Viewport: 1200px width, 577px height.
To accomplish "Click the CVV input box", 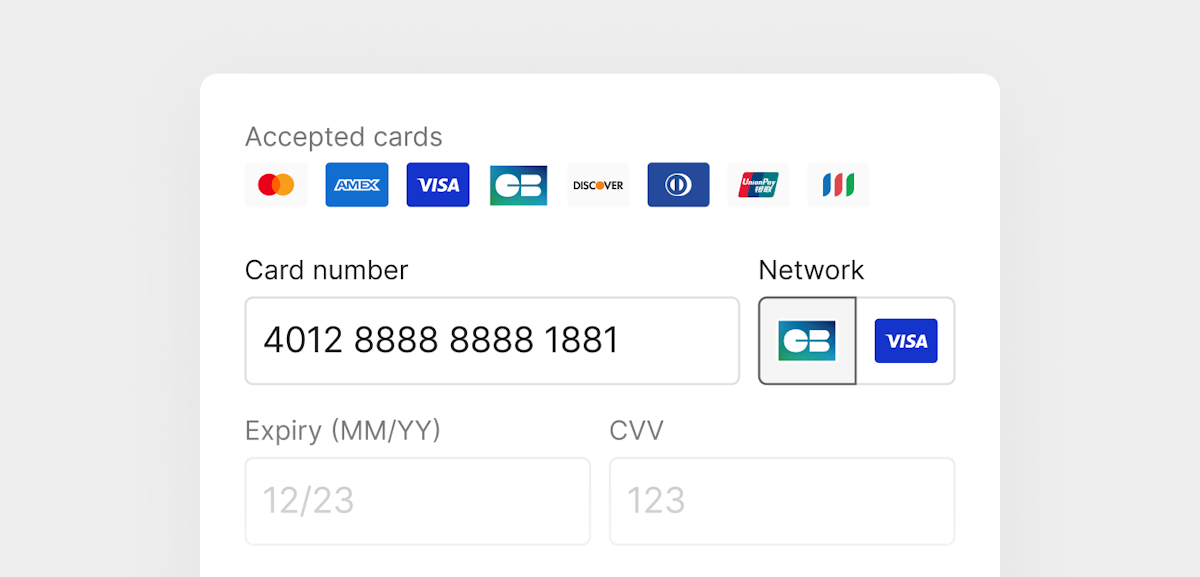I will (x=781, y=500).
